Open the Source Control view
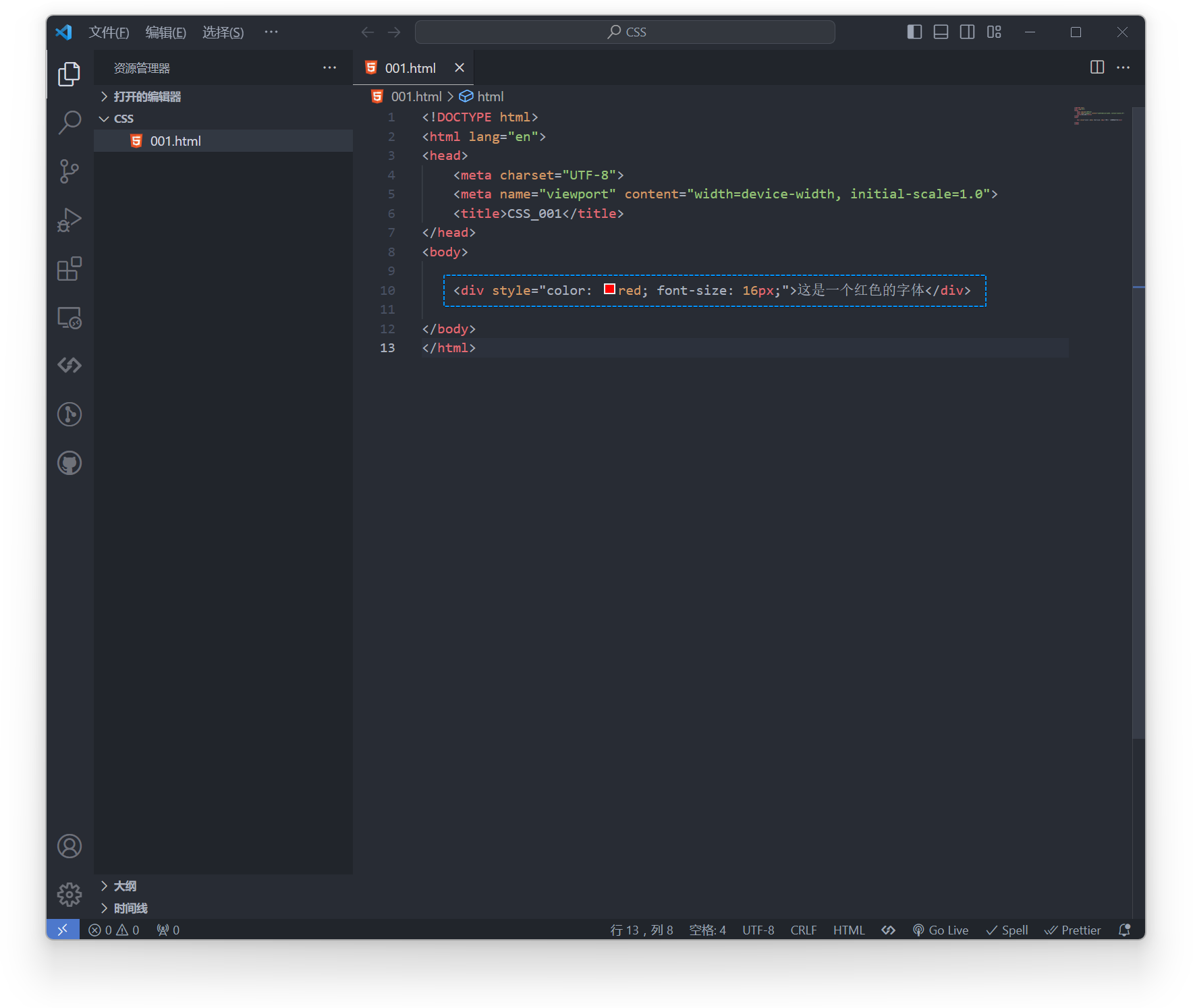 pos(70,171)
